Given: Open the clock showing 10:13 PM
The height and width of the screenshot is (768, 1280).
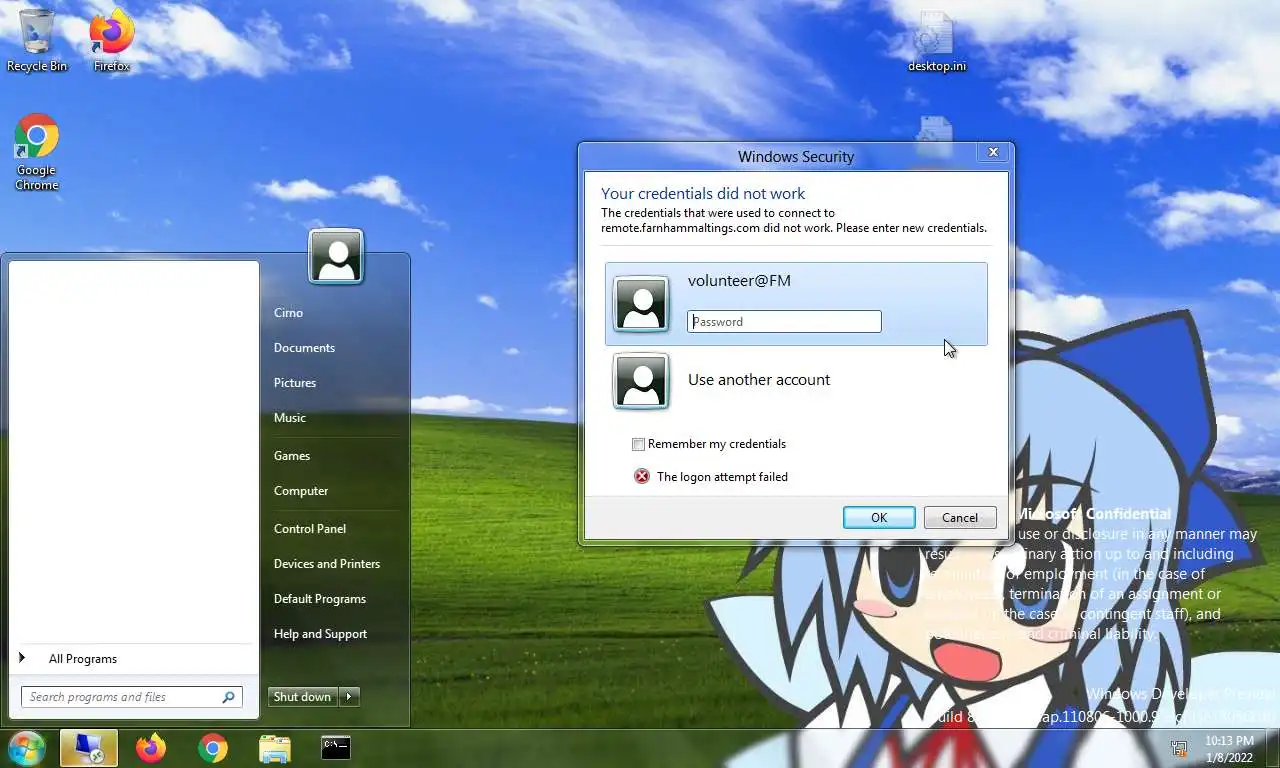Looking at the screenshot, I should coord(1229,748).
